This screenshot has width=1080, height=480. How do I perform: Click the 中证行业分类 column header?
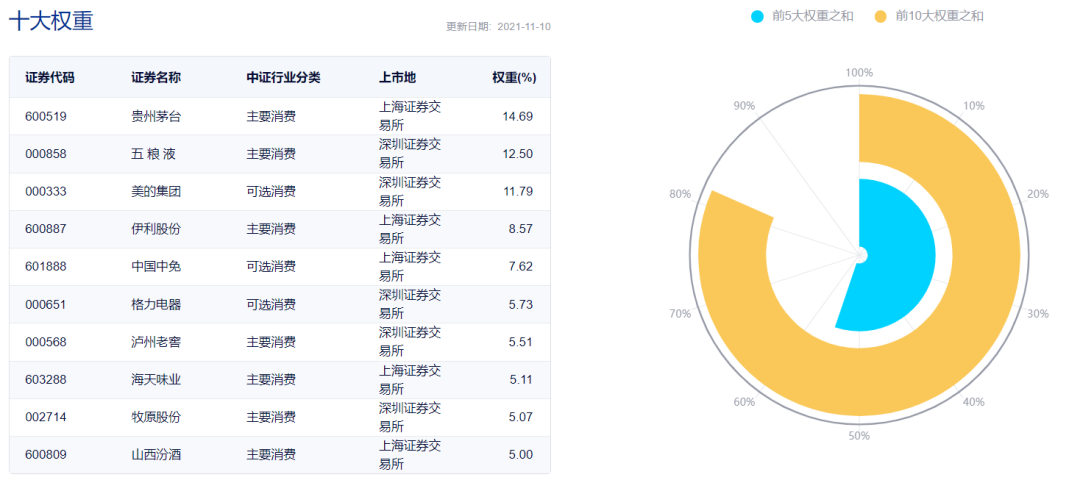[283, 78]
